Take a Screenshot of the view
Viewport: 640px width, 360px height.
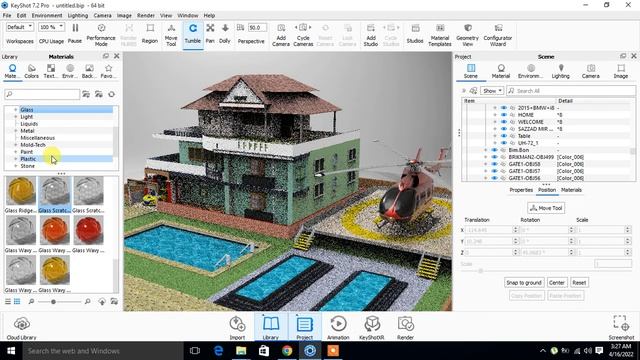621,328
